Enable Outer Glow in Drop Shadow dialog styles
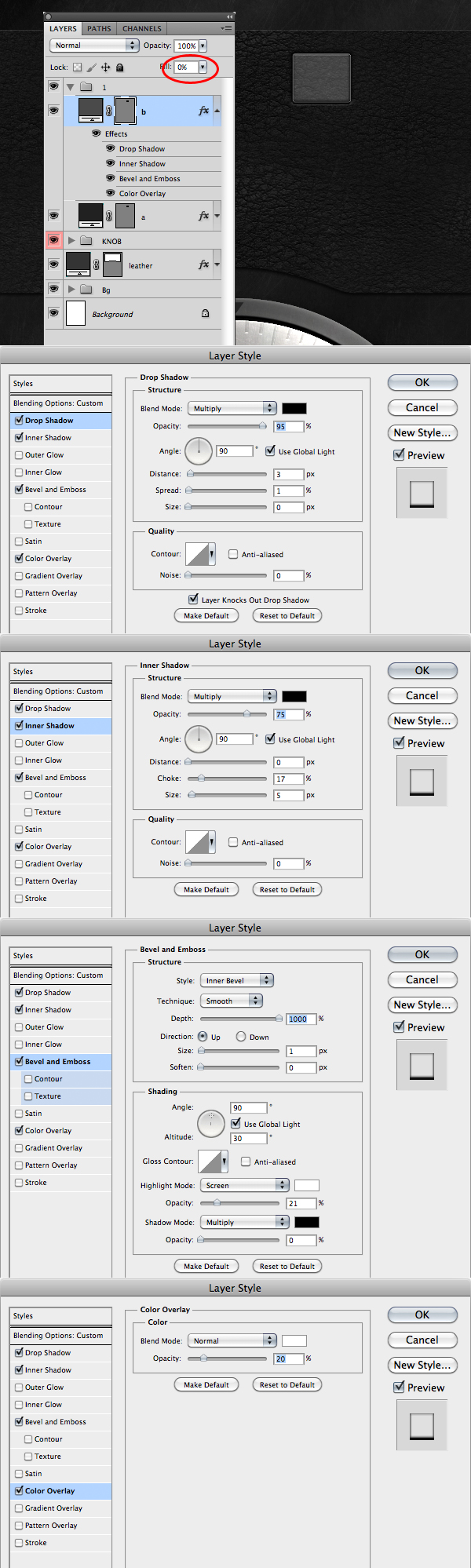 click(x=19, y=455)
